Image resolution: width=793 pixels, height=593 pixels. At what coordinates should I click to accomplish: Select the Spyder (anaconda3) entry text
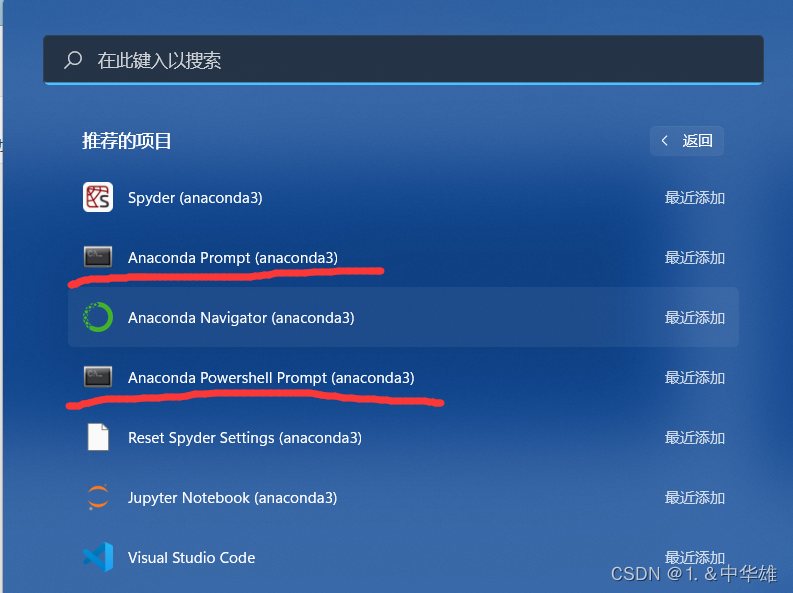click(x=195, y=198)
